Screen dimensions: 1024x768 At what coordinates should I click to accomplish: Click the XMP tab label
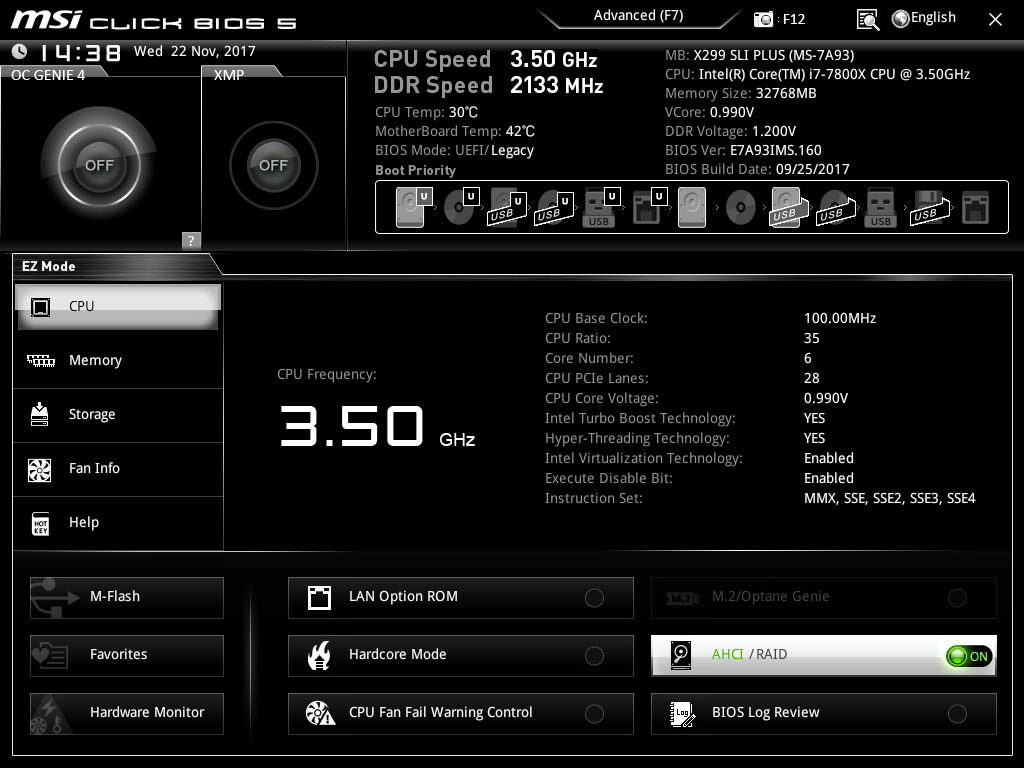(x=229, y=75)
